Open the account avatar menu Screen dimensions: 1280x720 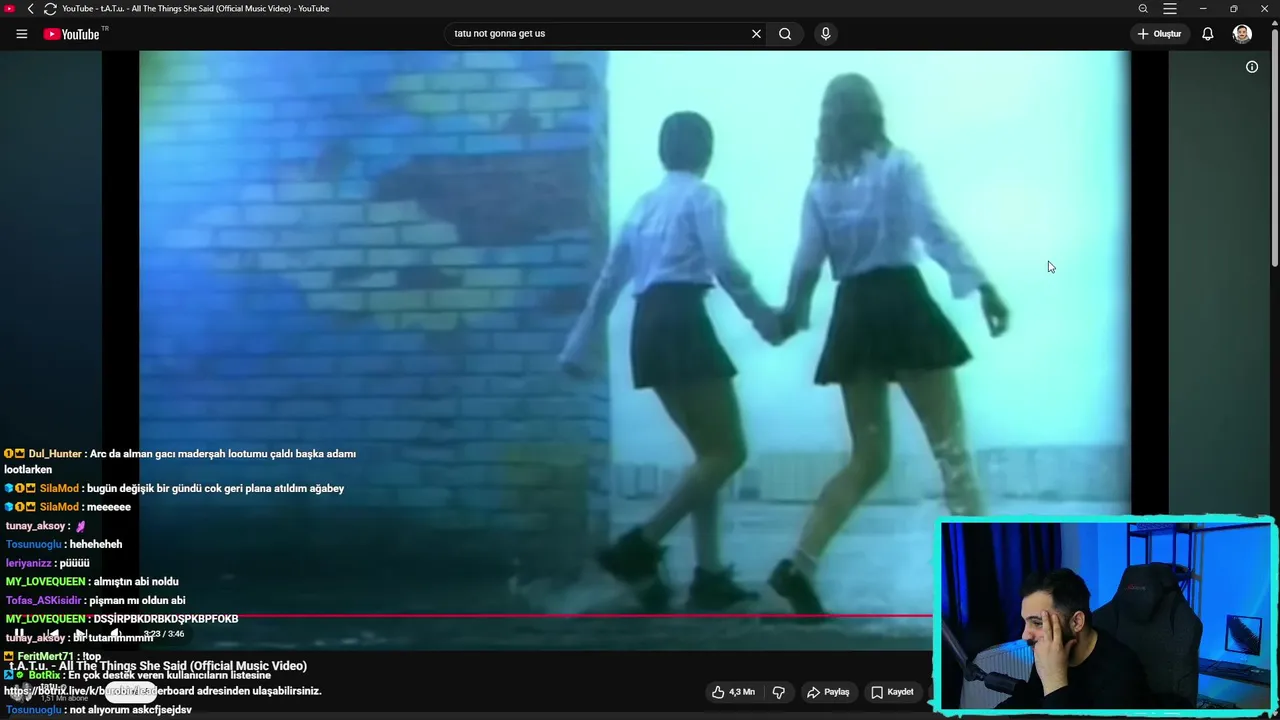(x=1242, y=34)
